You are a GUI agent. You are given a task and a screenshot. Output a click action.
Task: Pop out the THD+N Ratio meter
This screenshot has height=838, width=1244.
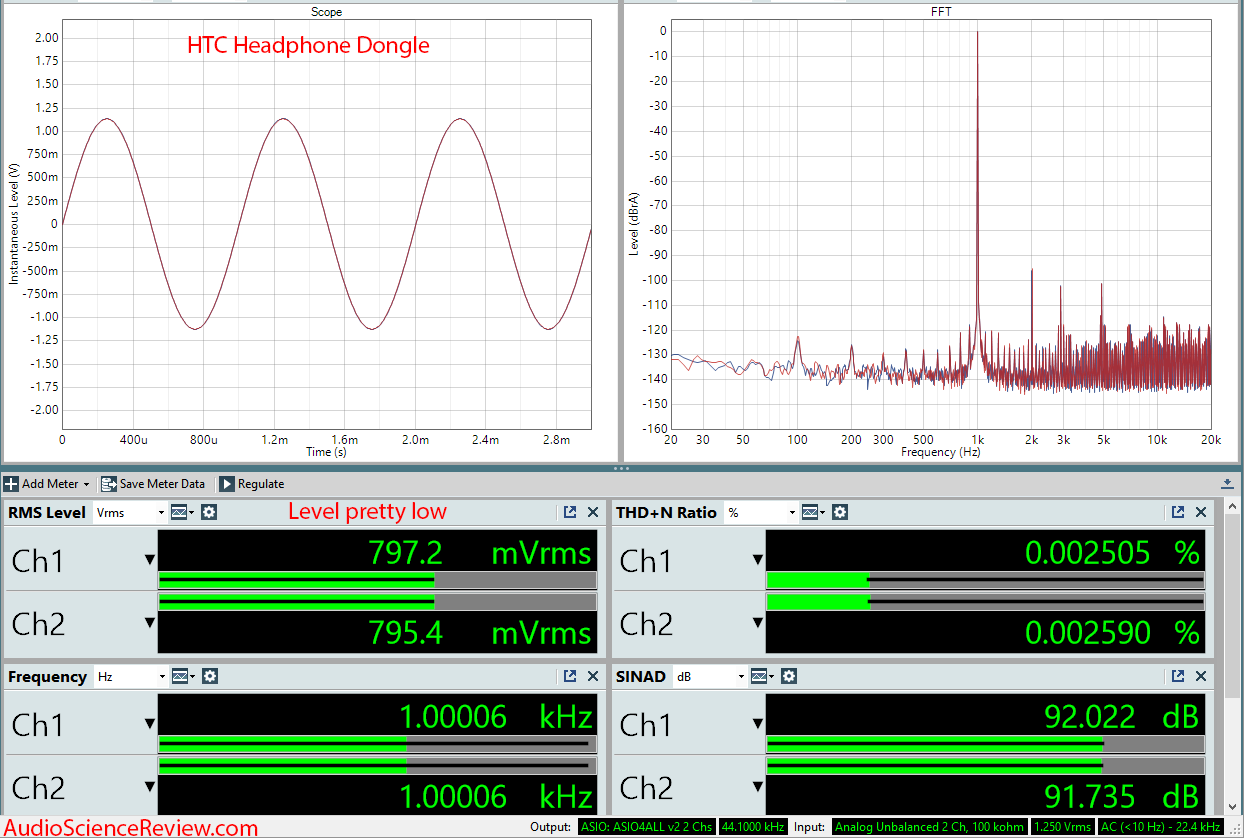pos(1178,512)
